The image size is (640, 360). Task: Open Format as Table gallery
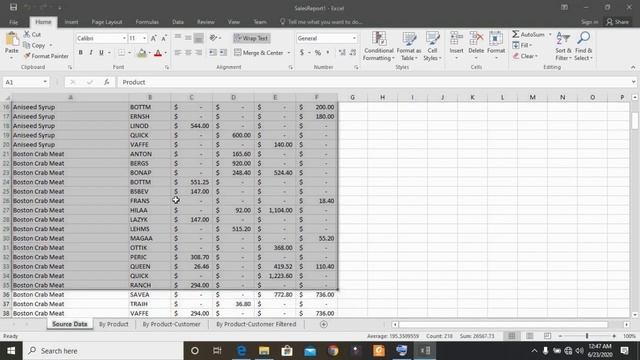409,46
